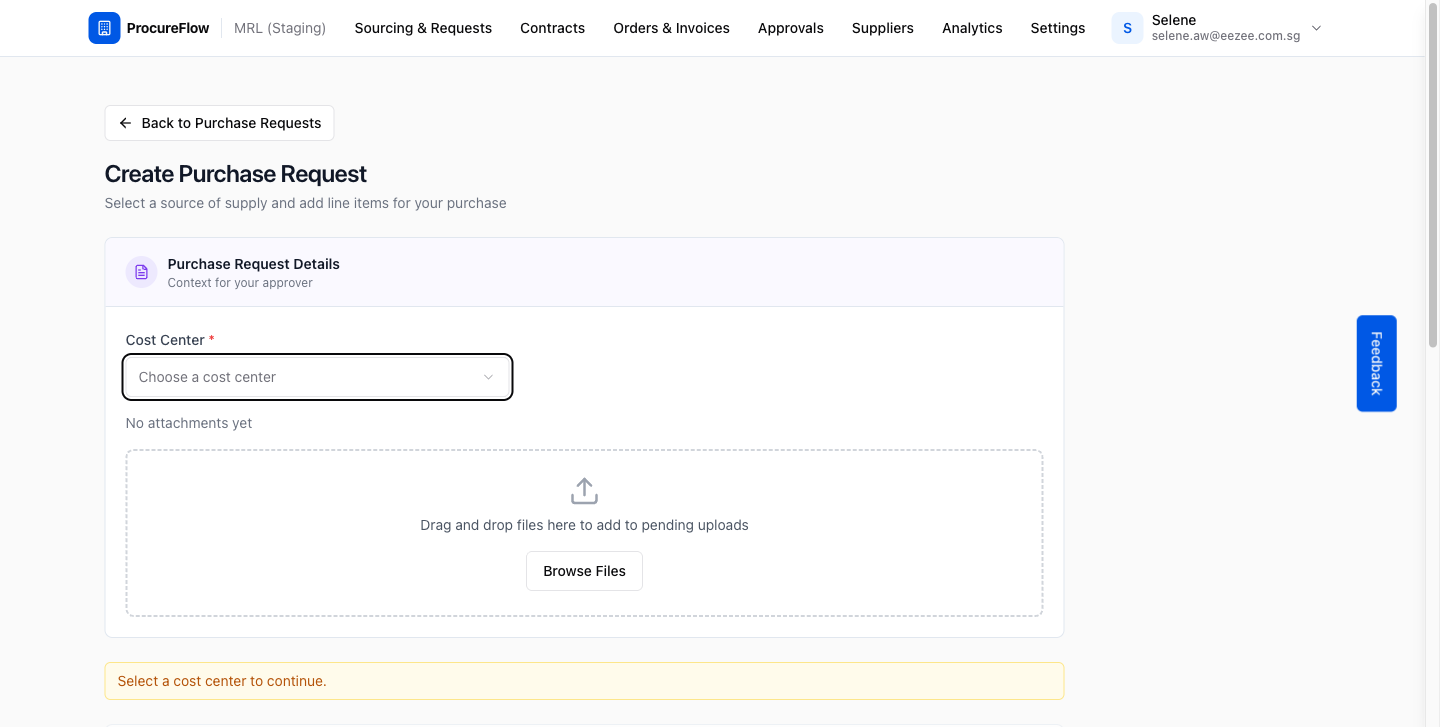Click the 'Drag and drop files here' text
Image resolution: width=1440 pixels, height=727 pixels.
pyautogui.click(x=584, y=525)
